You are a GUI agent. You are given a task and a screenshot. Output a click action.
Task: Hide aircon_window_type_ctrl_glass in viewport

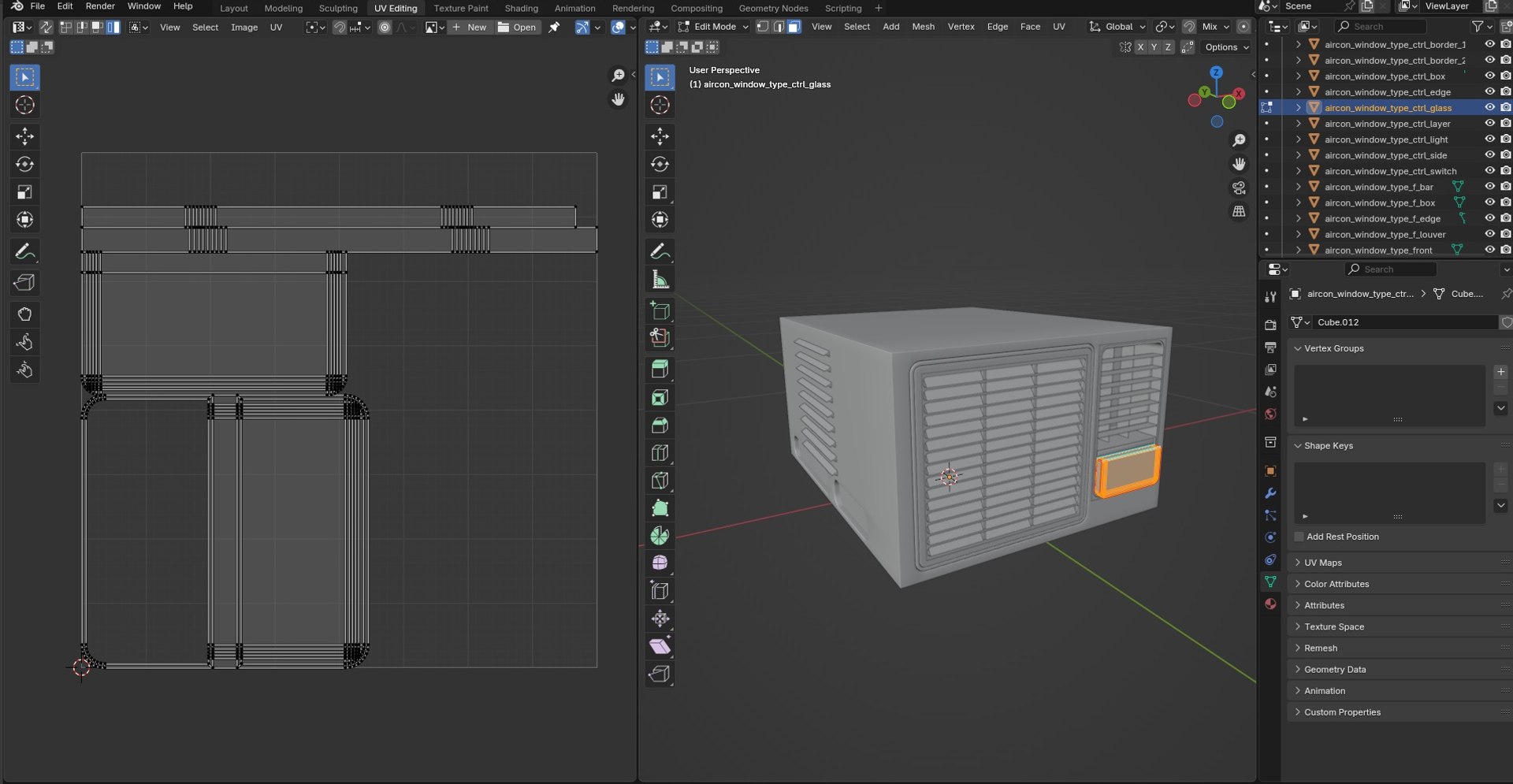pyautogui.click(x=1489, y=107)
